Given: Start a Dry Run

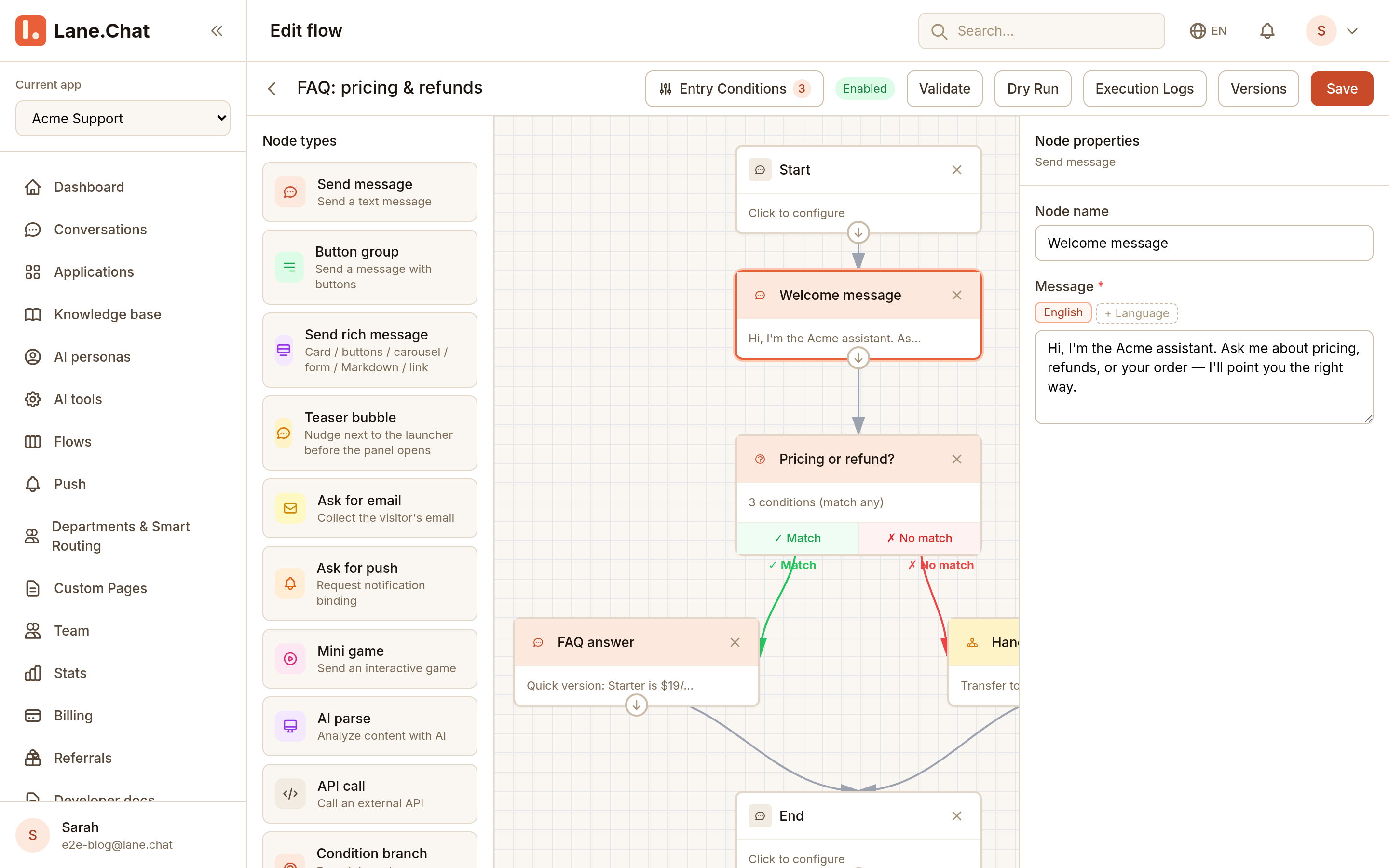Looking at the screenshot, I should point(1033,88).
